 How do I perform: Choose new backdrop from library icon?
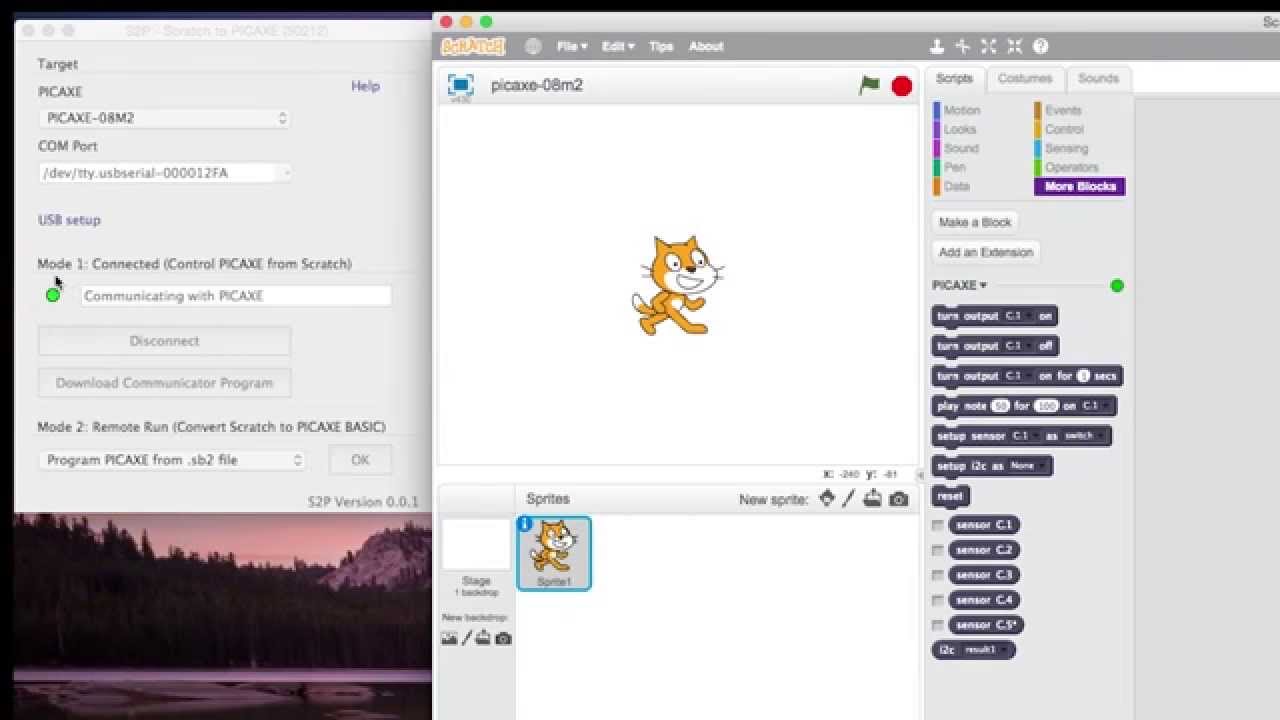[x=449, y=638]
